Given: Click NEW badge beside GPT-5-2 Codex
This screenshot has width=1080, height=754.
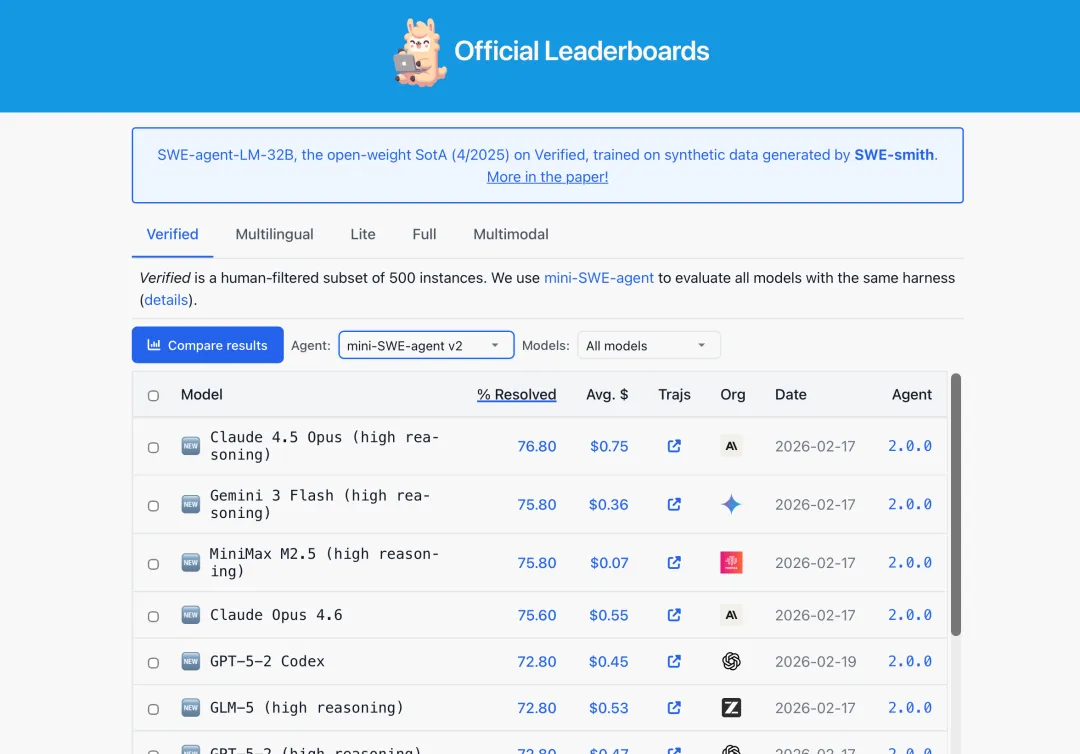Looking at the screenshot, I should tap(191, 662).
